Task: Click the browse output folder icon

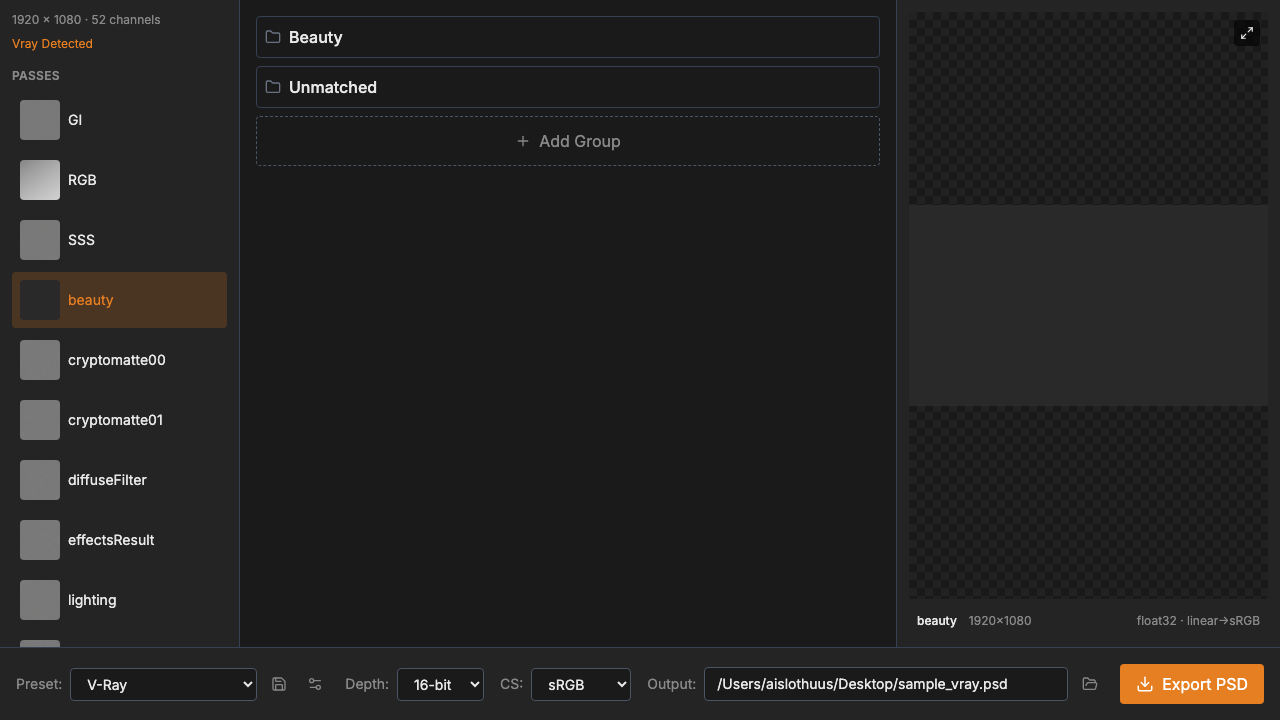Action: (x=1090, y=684)
